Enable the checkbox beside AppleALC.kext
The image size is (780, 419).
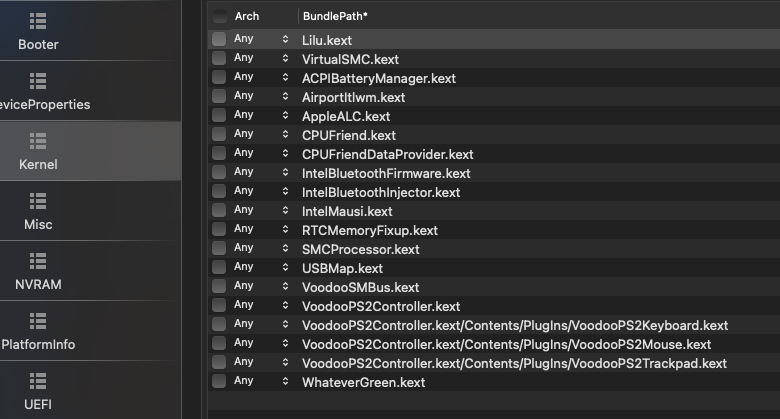(x=219, y=116)
